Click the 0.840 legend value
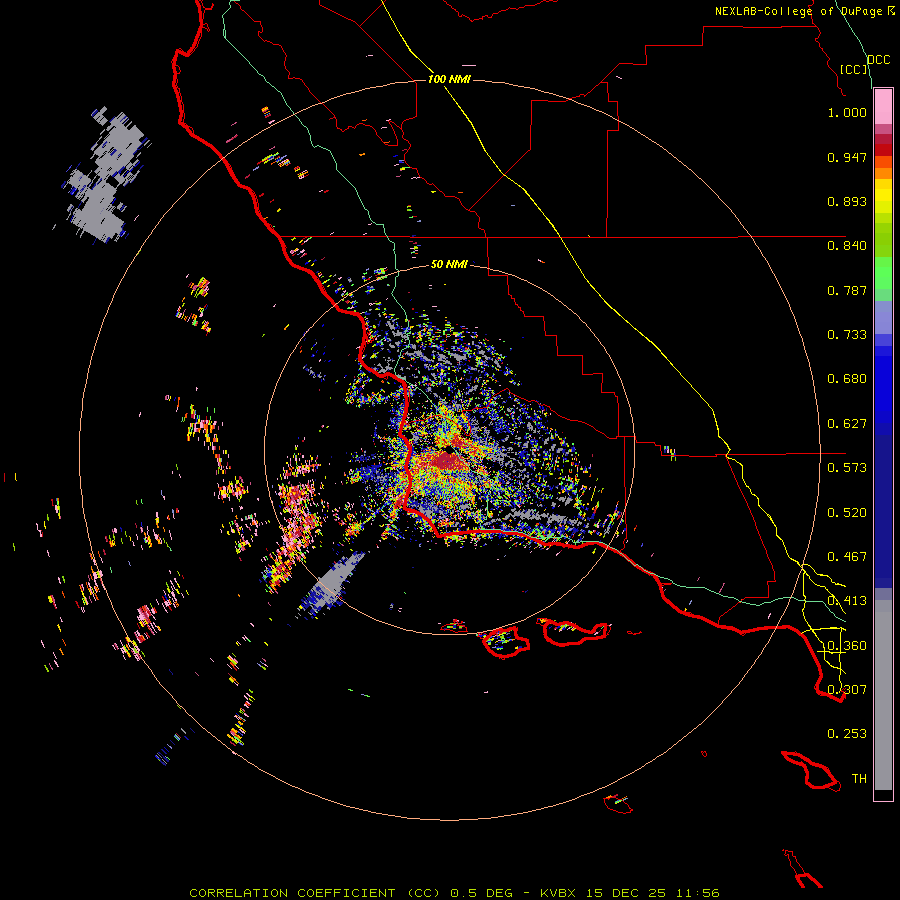 (847, 246)
